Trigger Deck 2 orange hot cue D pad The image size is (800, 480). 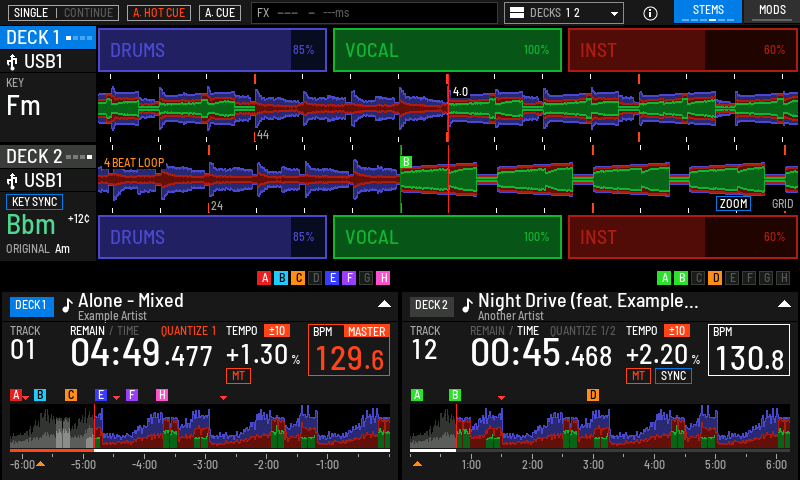tap(715, 278)
